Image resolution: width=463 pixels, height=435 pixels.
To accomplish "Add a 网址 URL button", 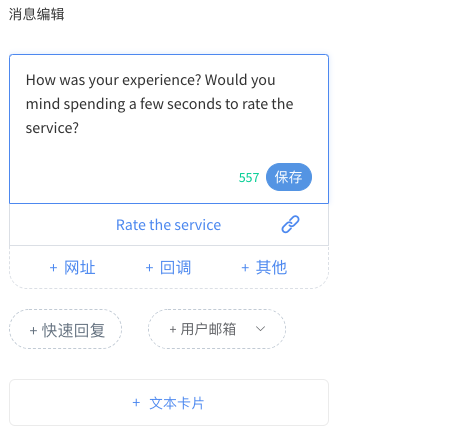I will point(73,268).
